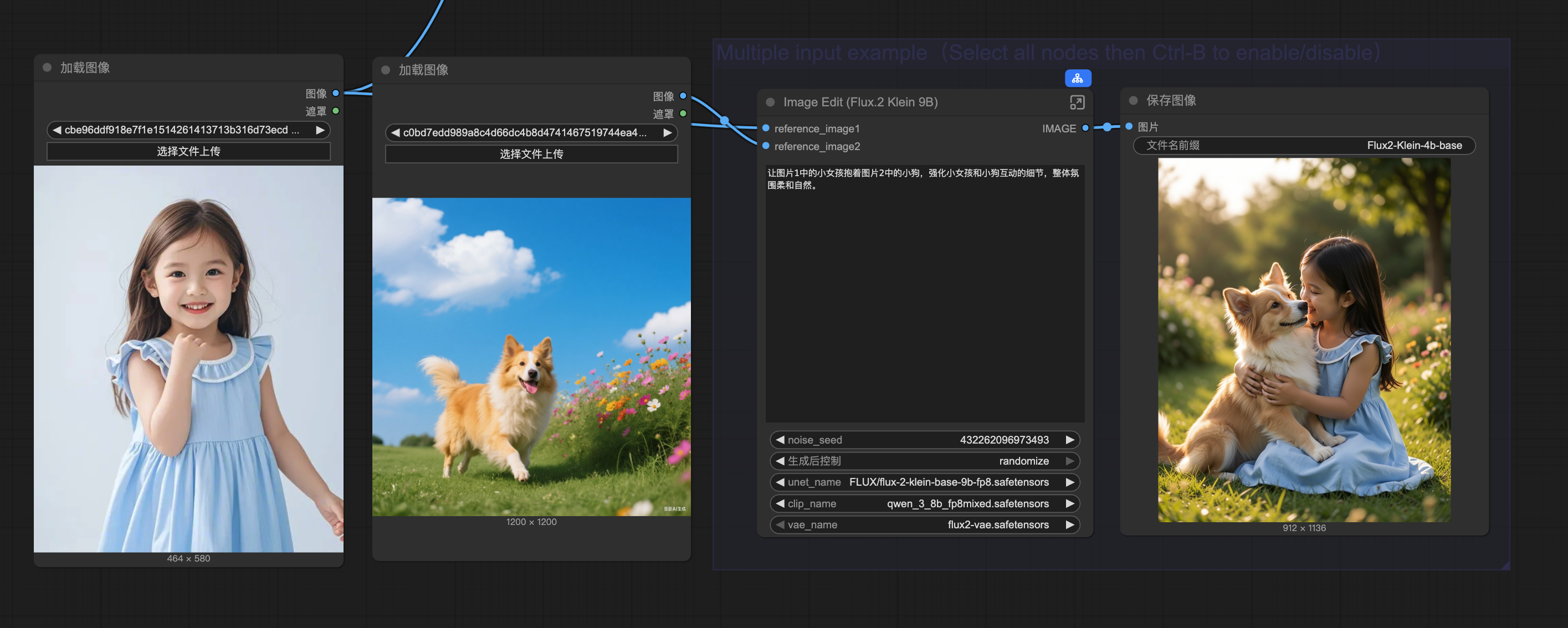Click the Chinese prompt text area
Viewport: 1568px width, 628px height.
924,292
